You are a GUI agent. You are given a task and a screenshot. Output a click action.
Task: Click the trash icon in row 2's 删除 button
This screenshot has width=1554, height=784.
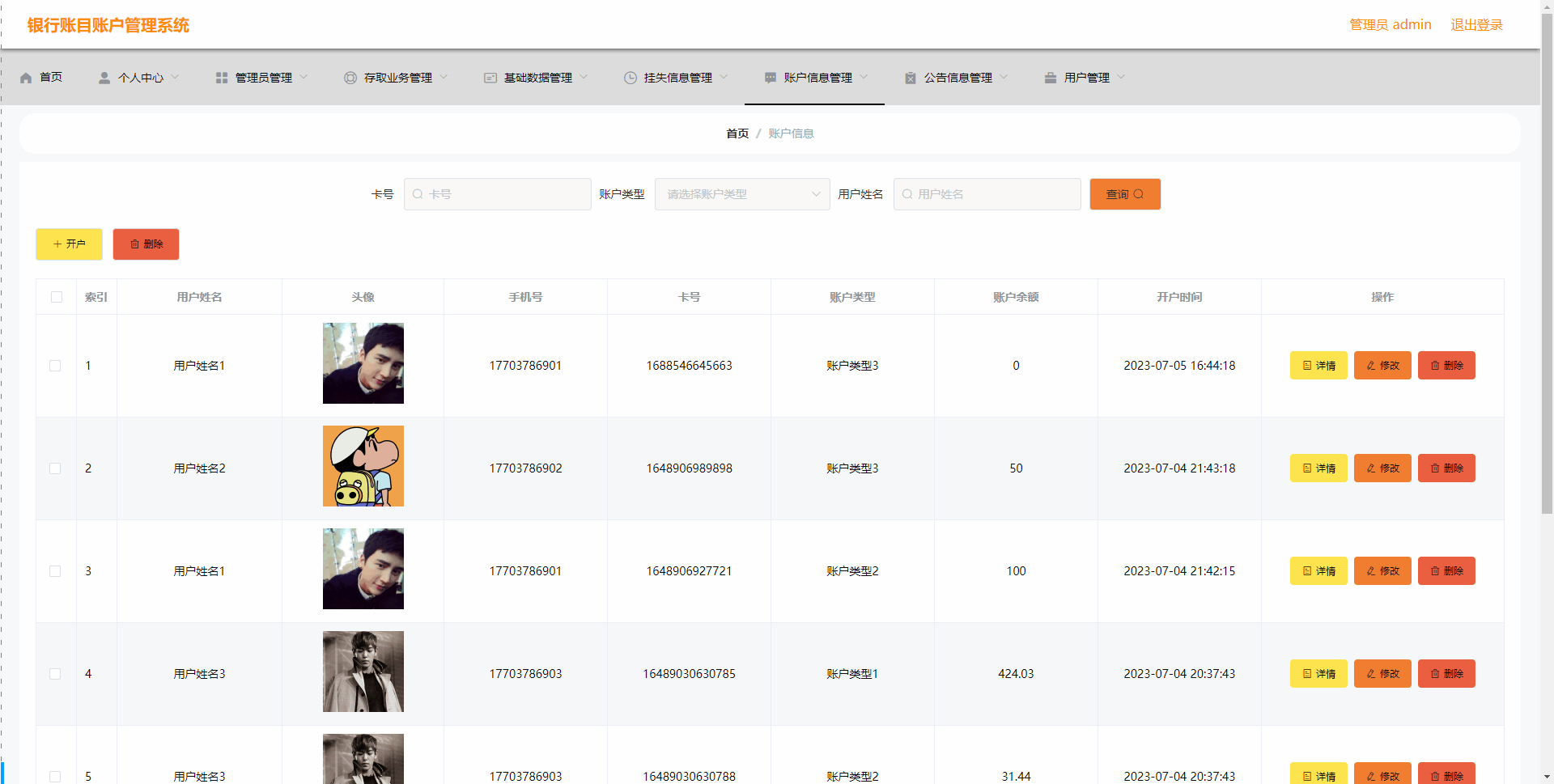point(1435,468)
